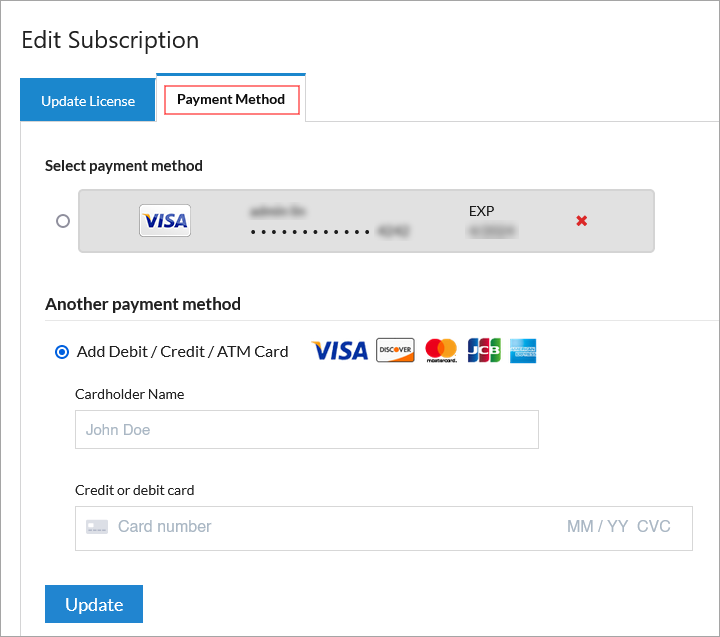The height and width of the screenshot is (637, 720).
Task: Focus the Cardholder Name input field
Action: pos(306,429)
